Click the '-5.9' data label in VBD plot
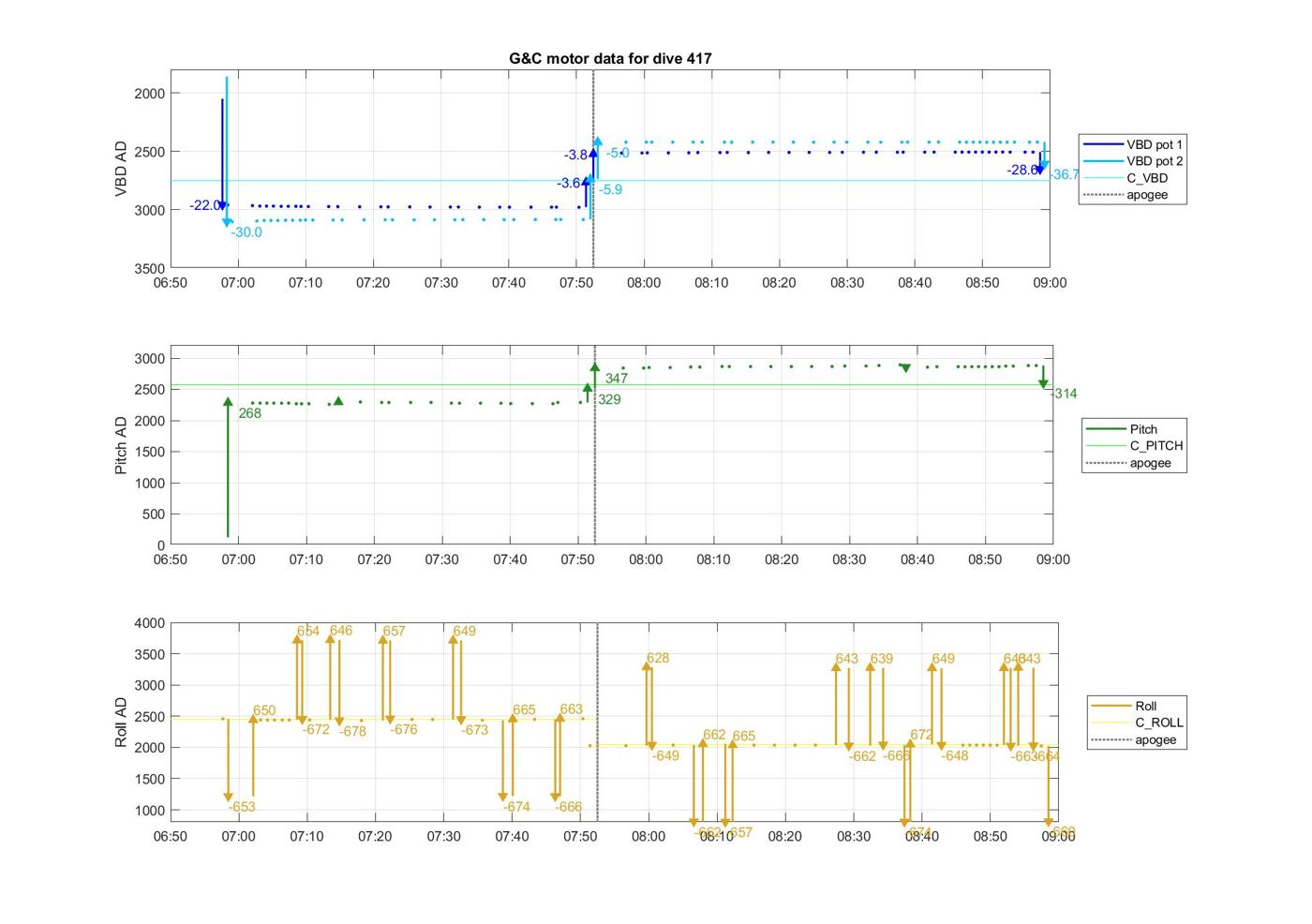The height and width of the screenshot is (924, 1312). (x=610, y=189)
